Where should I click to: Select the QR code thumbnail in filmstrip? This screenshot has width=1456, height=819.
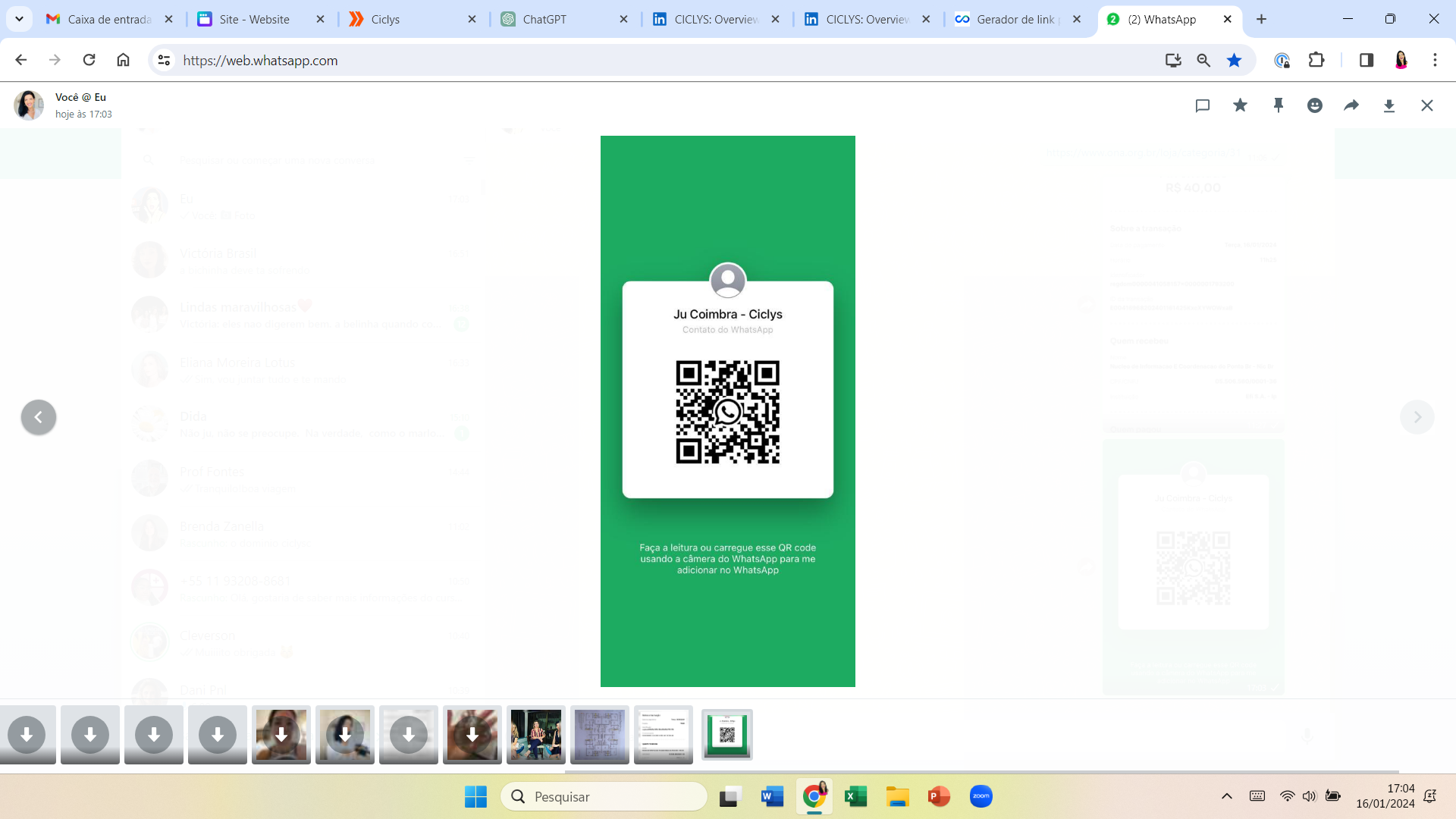pos(726,734)
